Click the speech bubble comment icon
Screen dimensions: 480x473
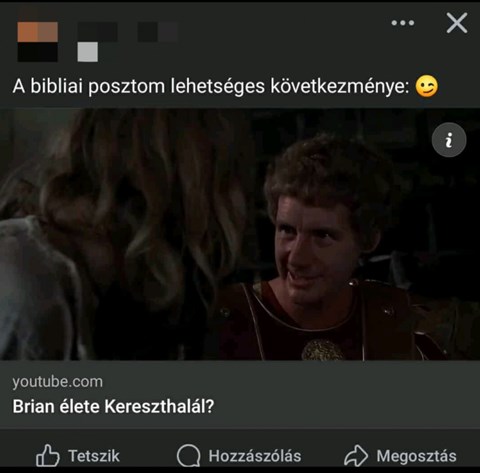[189, 455]
